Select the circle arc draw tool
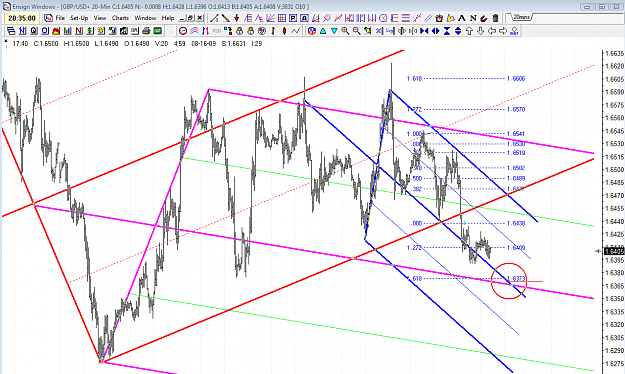This screenshot has width=625, height=374. (383, 18)
